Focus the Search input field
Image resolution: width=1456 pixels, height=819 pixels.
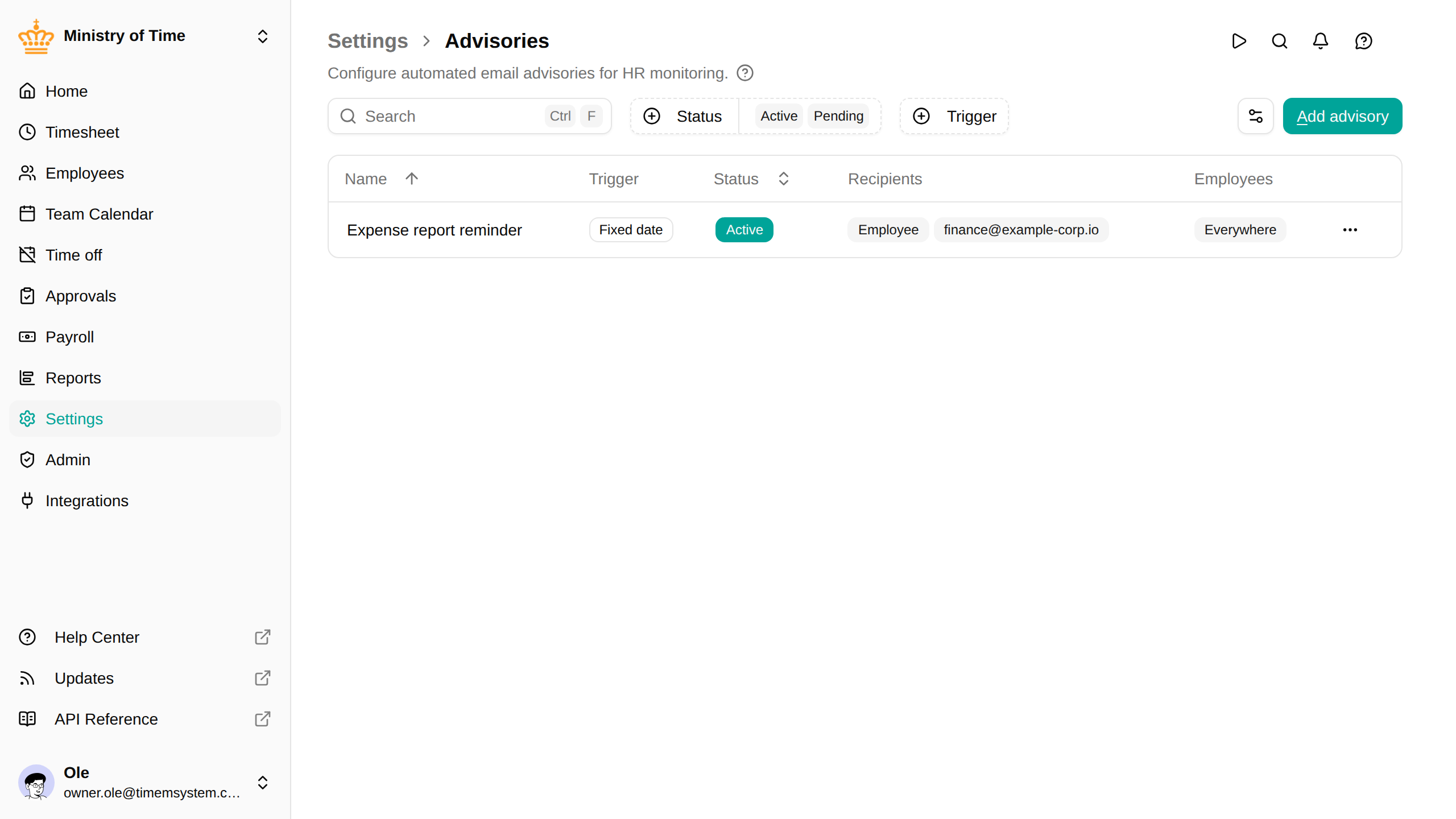[x=470, y=116]
